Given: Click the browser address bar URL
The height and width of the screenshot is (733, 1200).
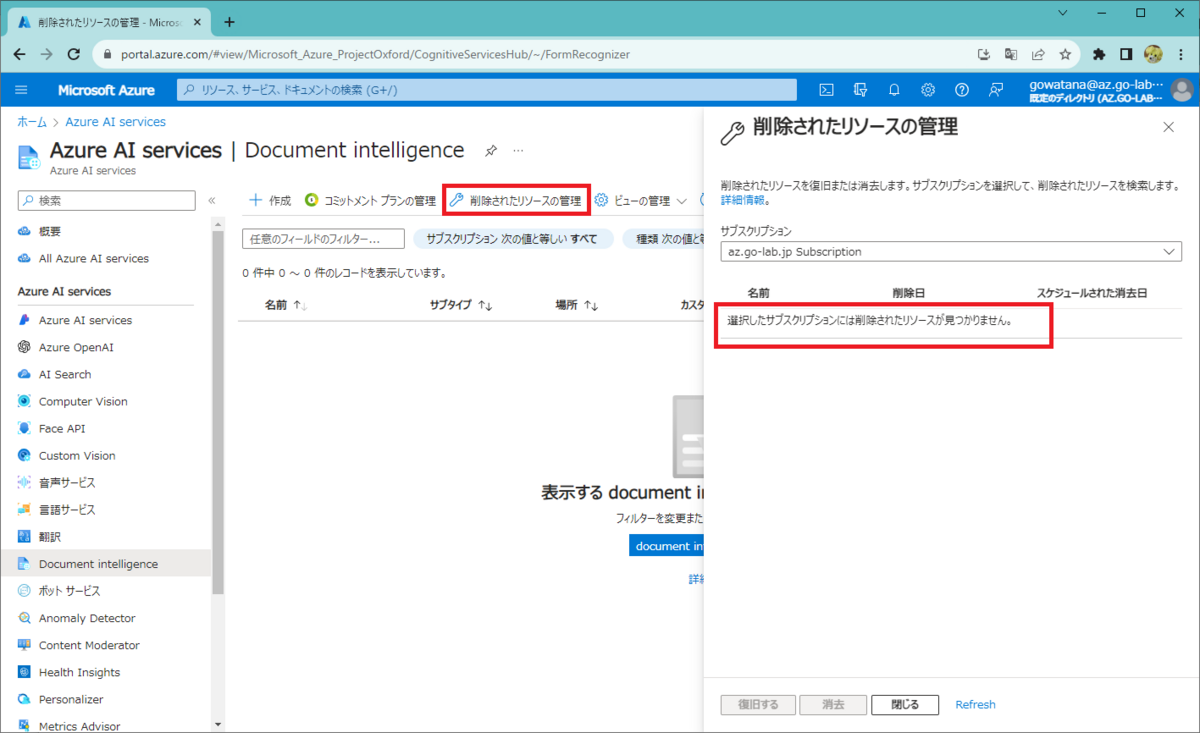Looking at the screenshot, I should 375,54.
